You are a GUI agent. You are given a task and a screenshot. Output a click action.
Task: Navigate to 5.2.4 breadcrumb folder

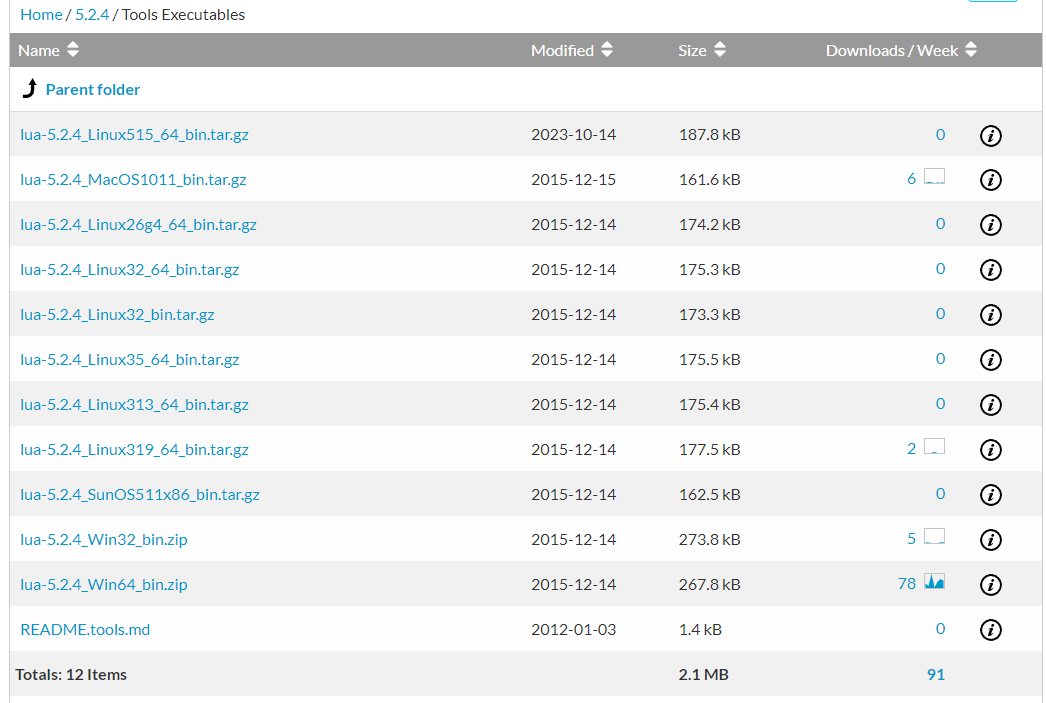pyautogui.click(x=92, y=15)
